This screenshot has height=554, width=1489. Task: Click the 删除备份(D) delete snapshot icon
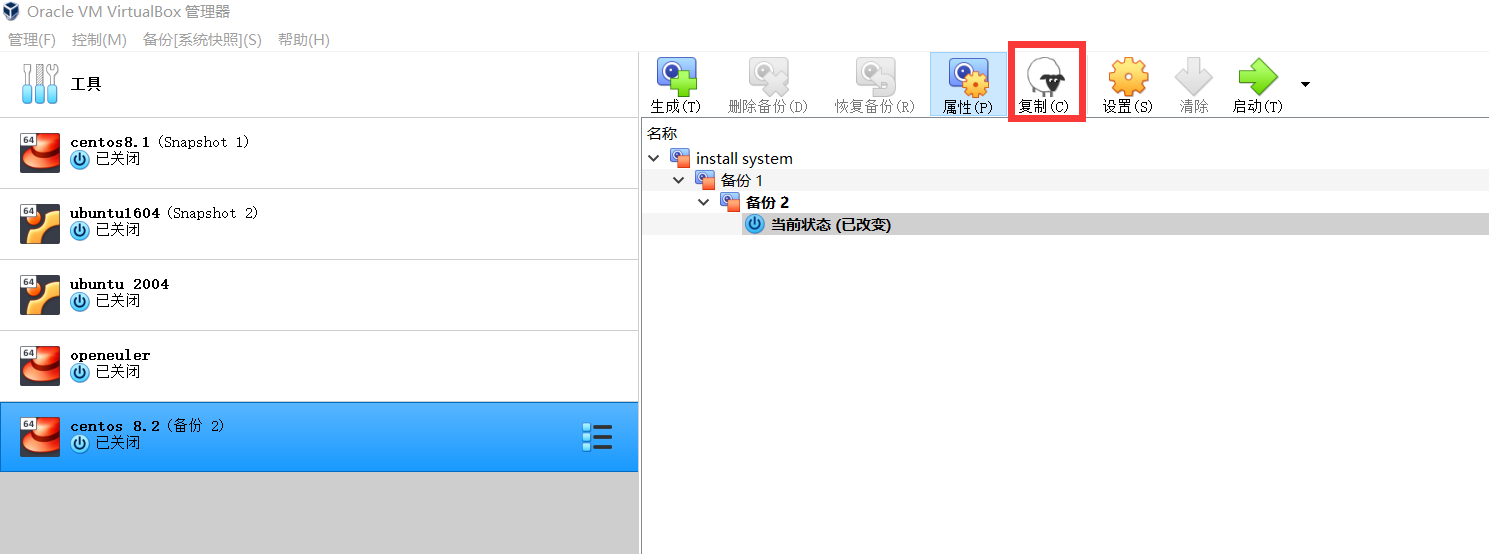coord(768,76)
